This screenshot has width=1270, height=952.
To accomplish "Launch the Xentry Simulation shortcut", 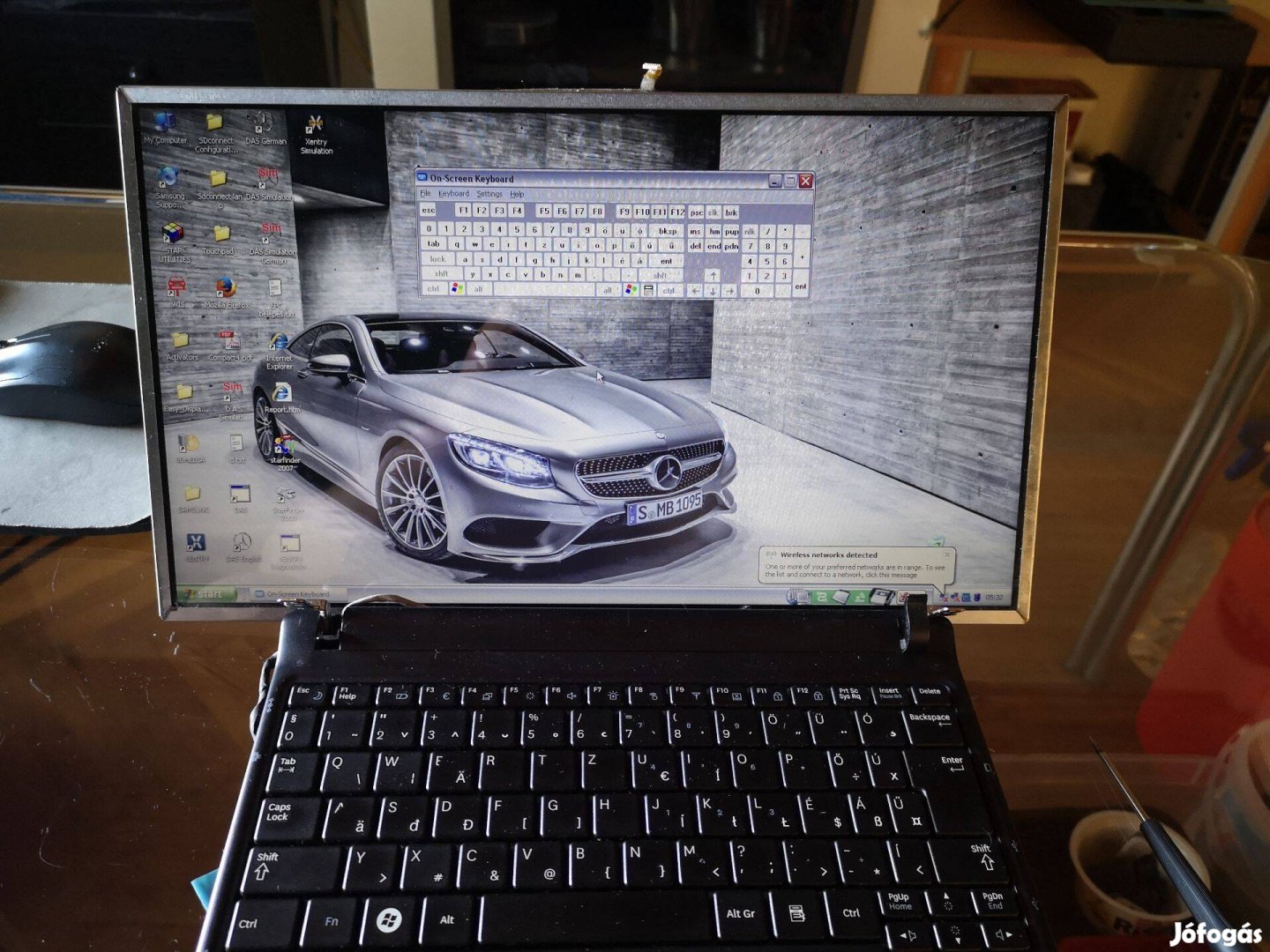I will tap(316, 132).
